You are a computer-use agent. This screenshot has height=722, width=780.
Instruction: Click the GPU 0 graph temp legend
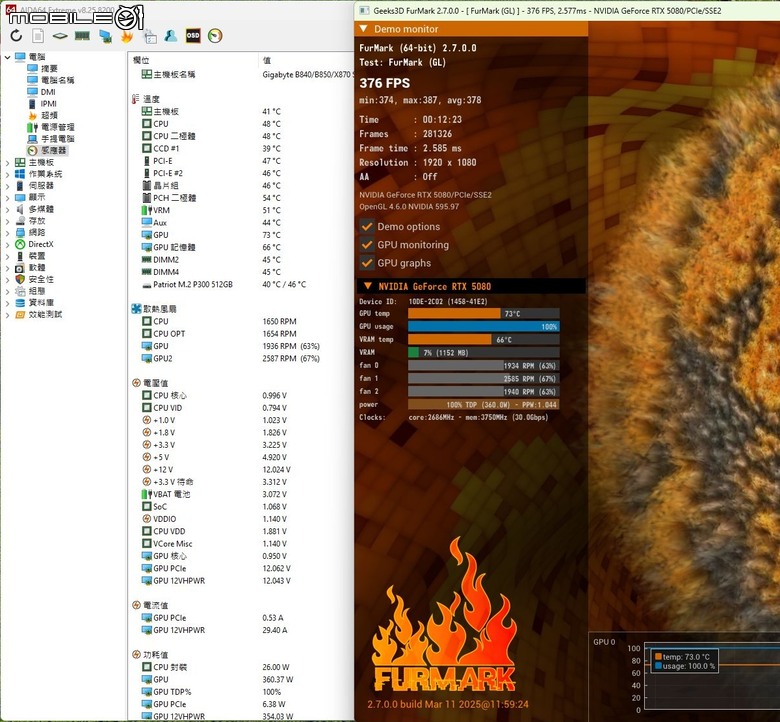[682, 657]
